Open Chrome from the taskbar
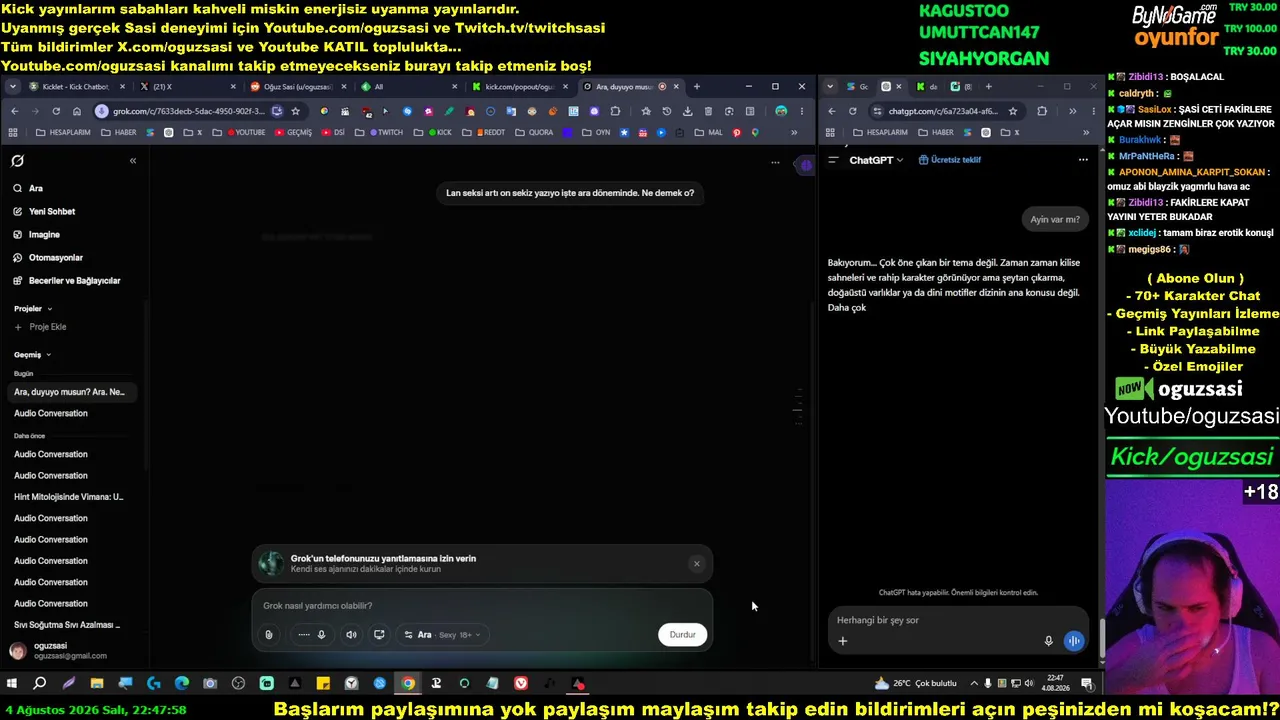Image resolution: width=1280 pixels, height=720 pixels. point(408,684)
